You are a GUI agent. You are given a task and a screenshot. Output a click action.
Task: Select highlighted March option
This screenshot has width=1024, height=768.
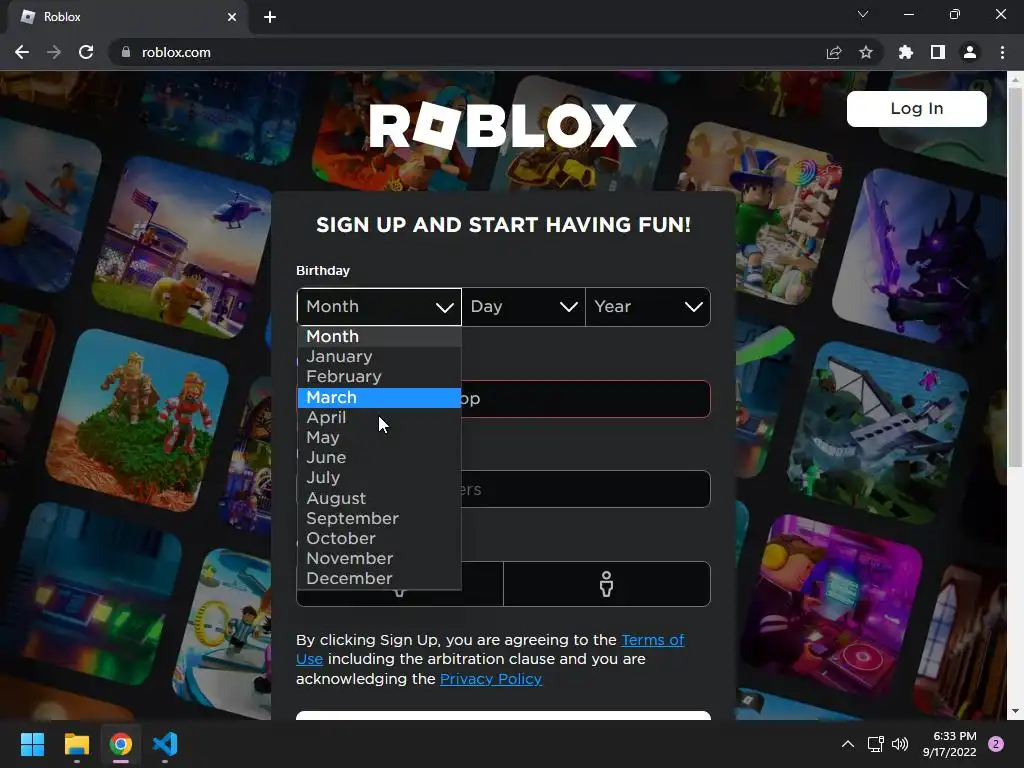[x=379, y=397]
